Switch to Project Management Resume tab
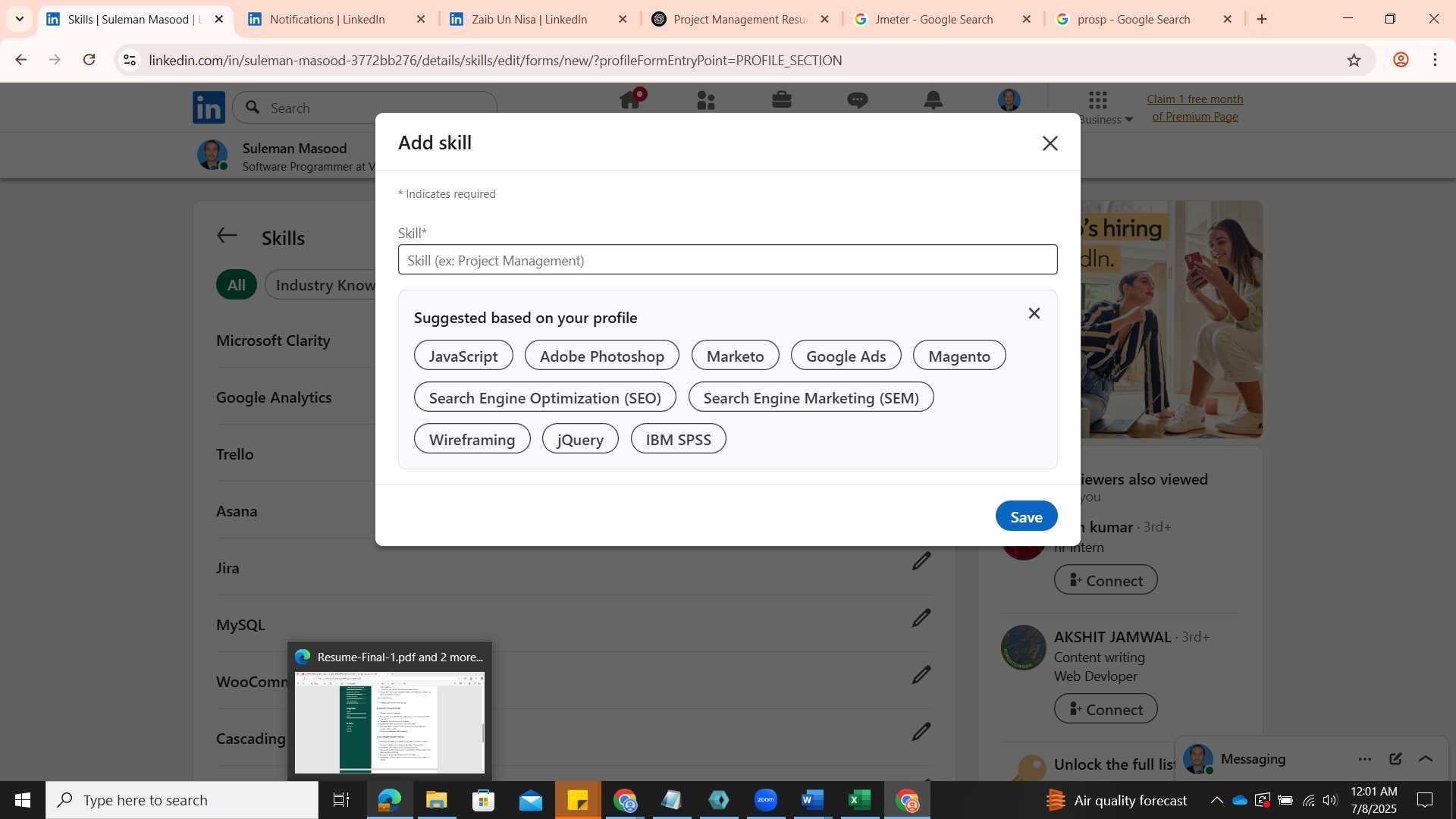Viewport: 1456px width, 819px height. coord(739,19)
